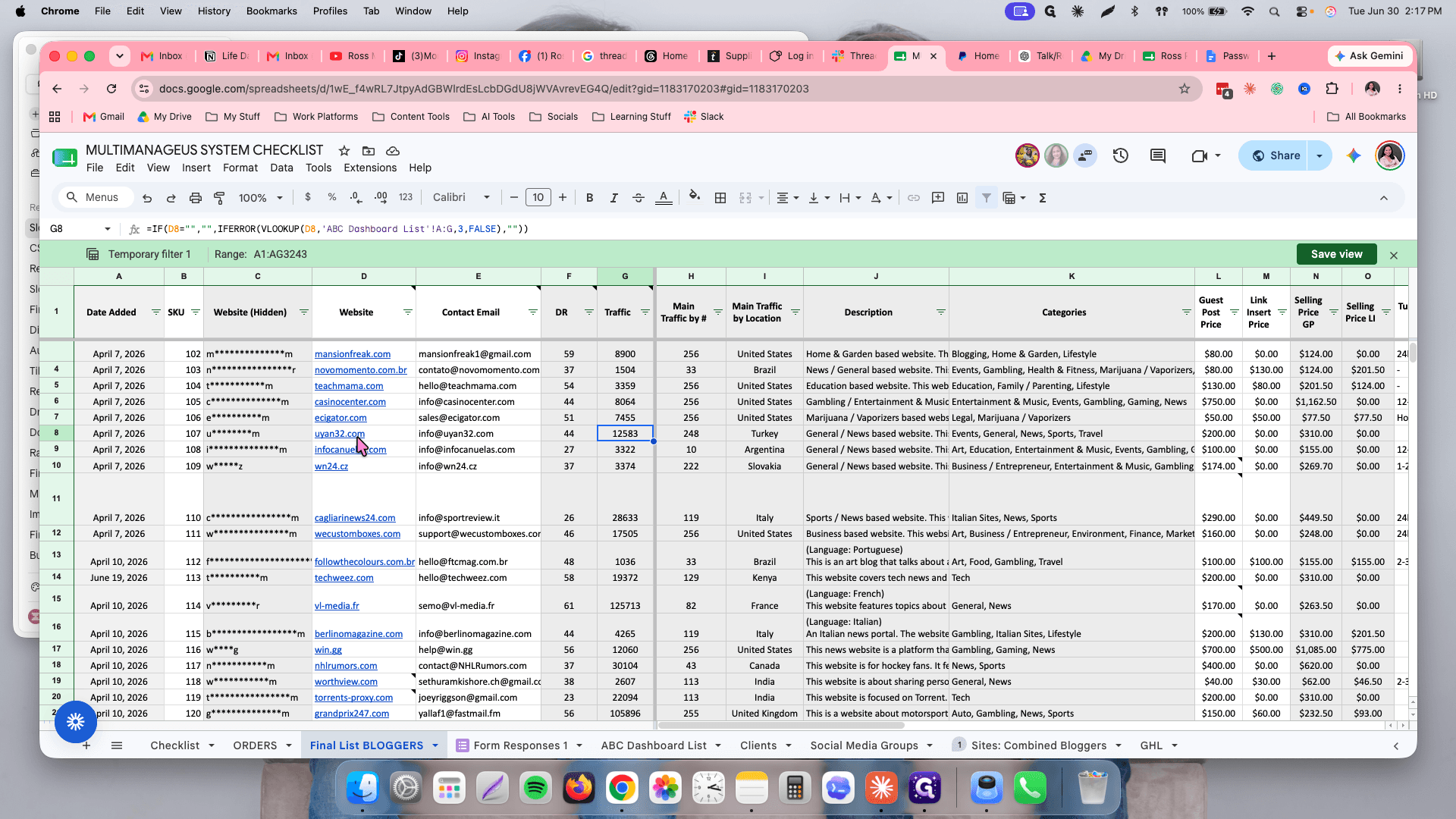Screen dimensions: 1456x819
Task: Switch to the ORDERS sheet tab
Action: (x=255, y=745)
